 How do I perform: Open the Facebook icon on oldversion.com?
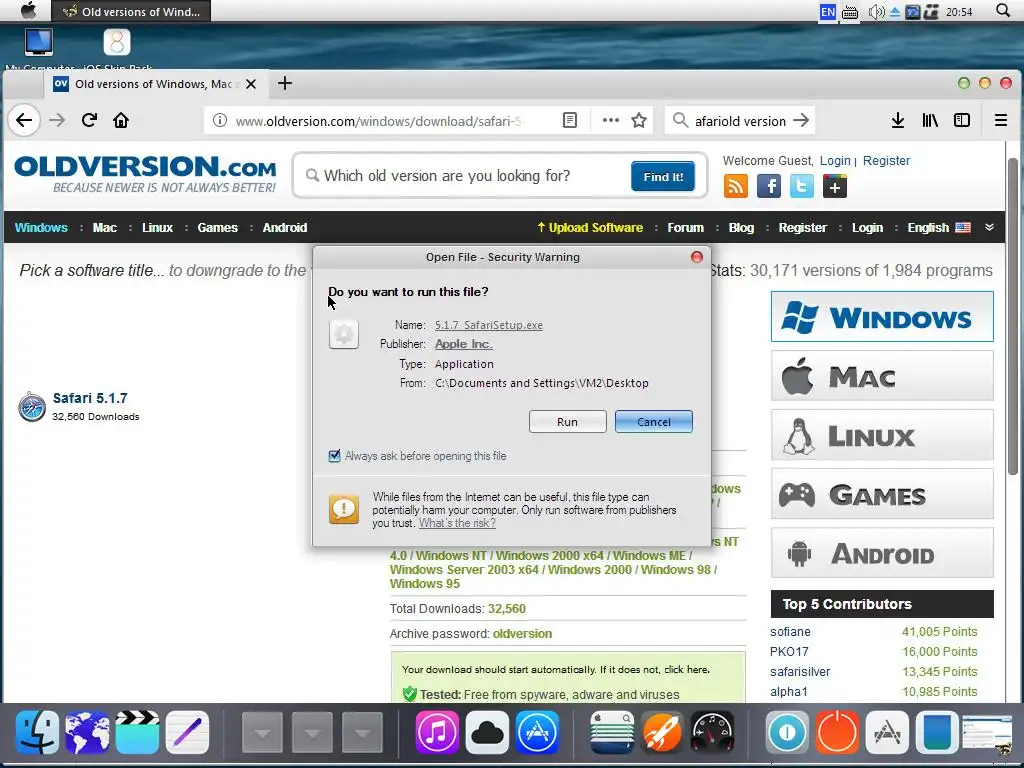tap(769, 187)
